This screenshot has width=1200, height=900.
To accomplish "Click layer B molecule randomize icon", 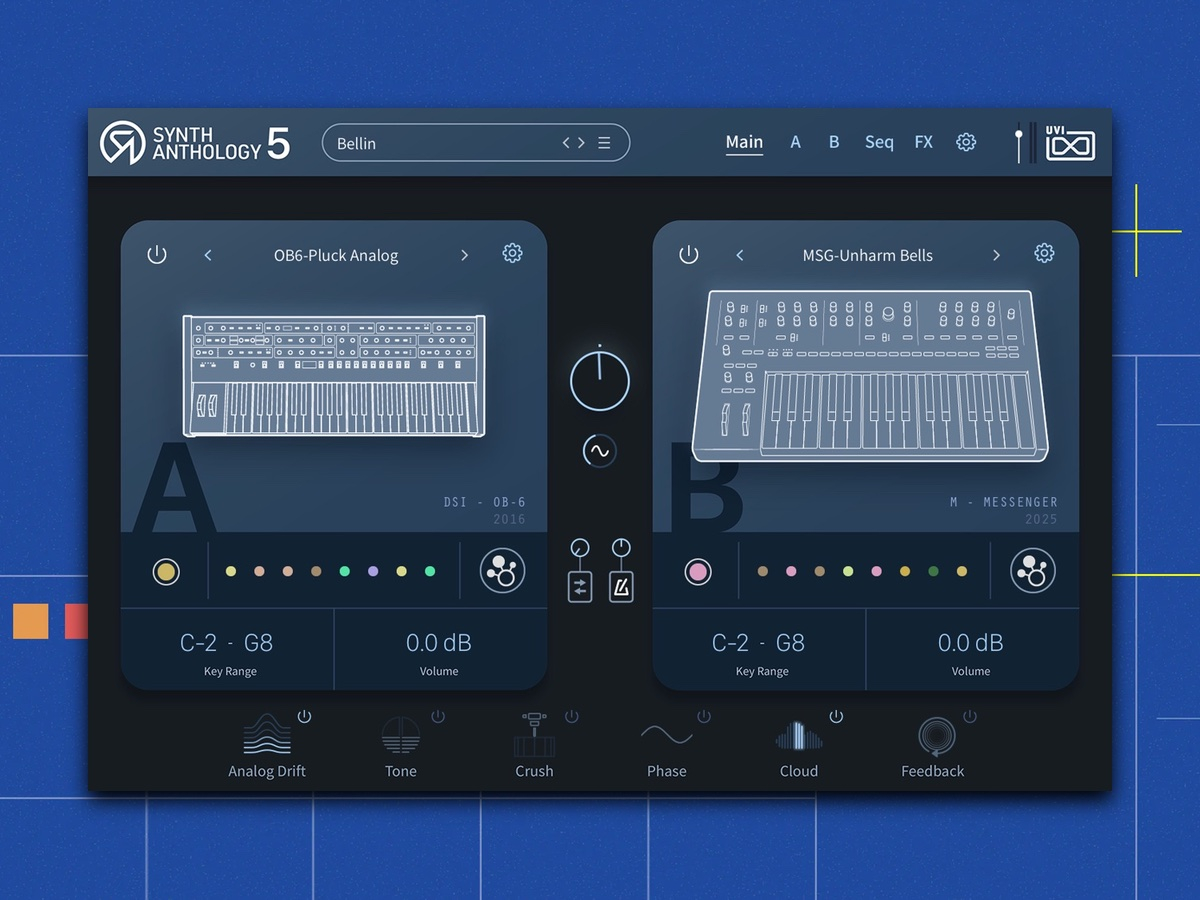I will pos(1033,571).
